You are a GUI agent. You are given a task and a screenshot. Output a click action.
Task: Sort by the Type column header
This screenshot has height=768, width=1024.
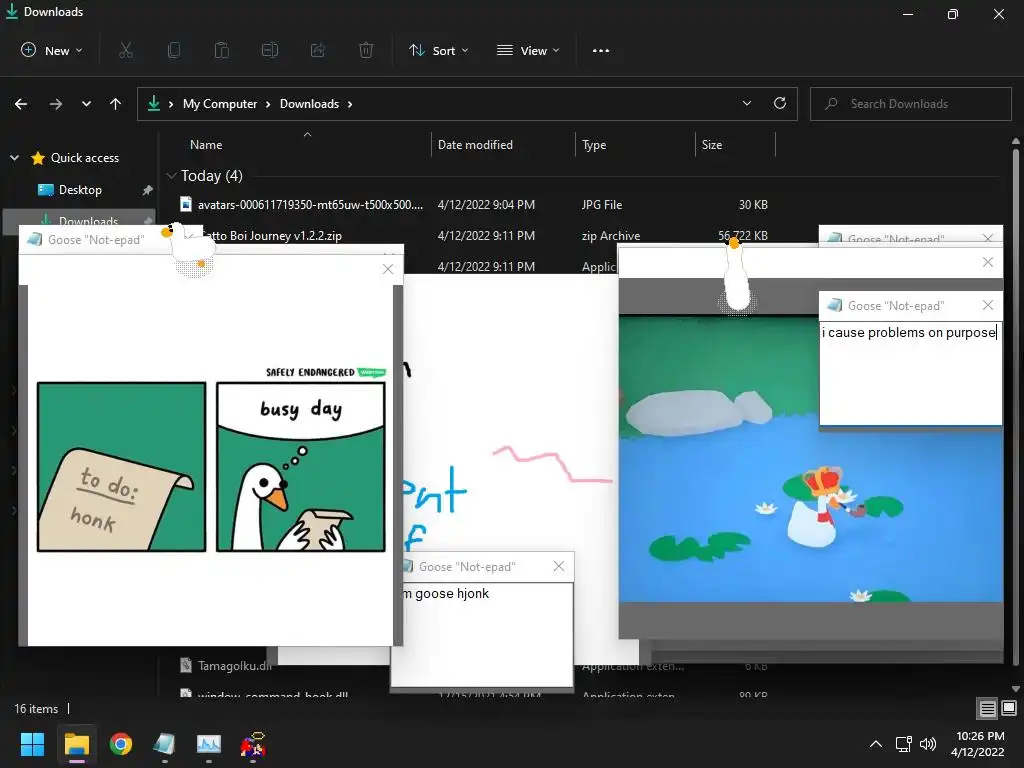594,145
